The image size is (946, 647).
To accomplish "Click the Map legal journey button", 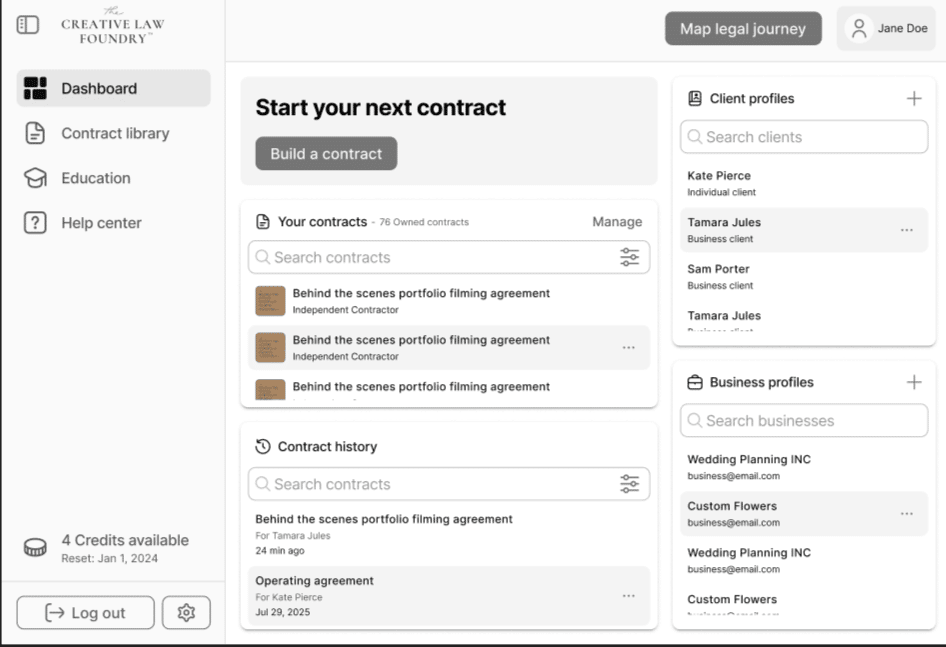I will (x=742, y=29).
